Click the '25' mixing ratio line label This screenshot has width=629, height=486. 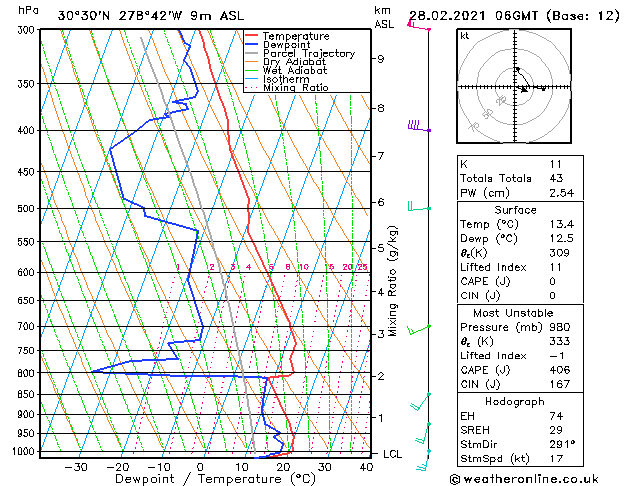(x=362, y=267)
